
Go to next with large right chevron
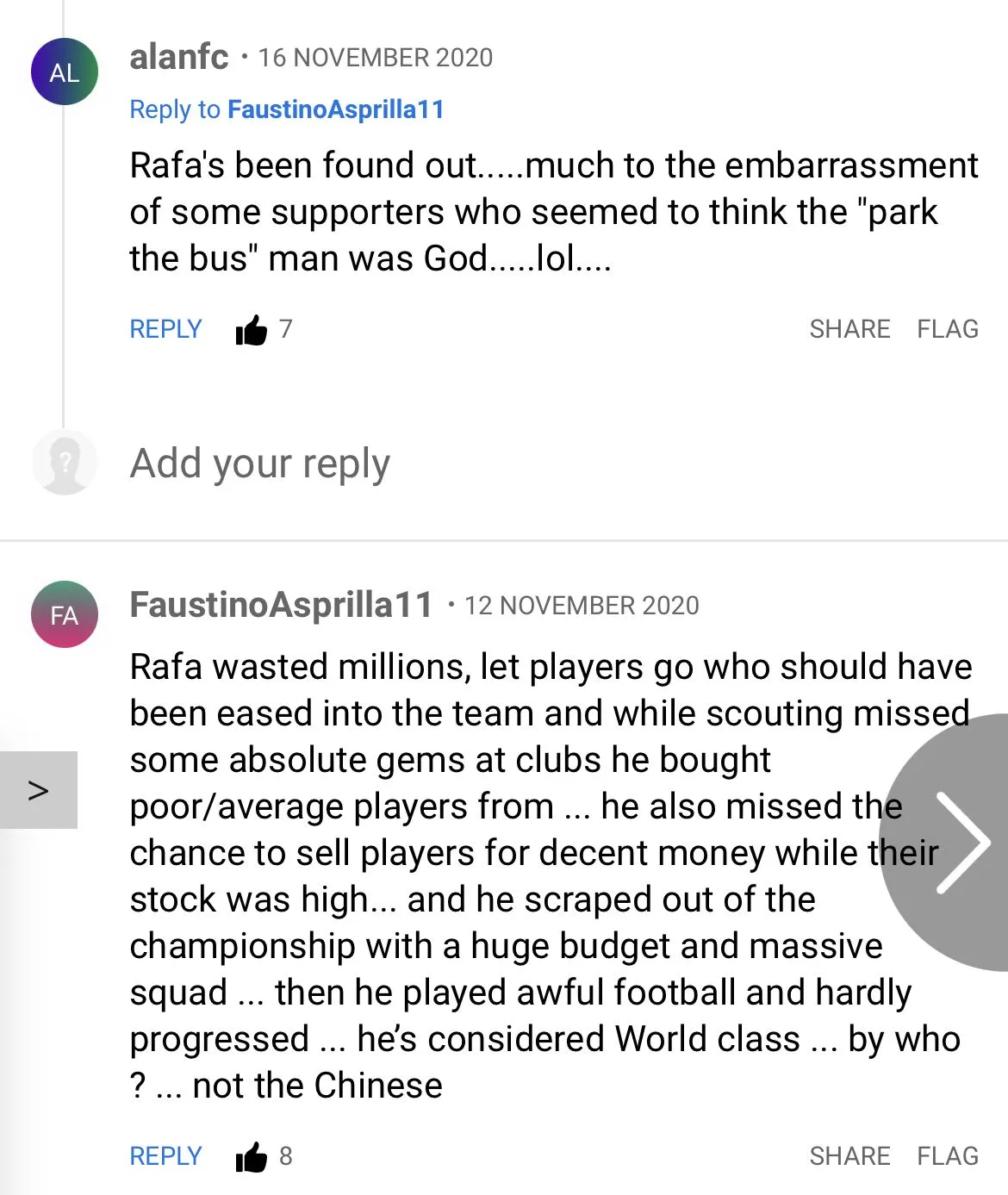pyautogui.click(x=962, y=842)
